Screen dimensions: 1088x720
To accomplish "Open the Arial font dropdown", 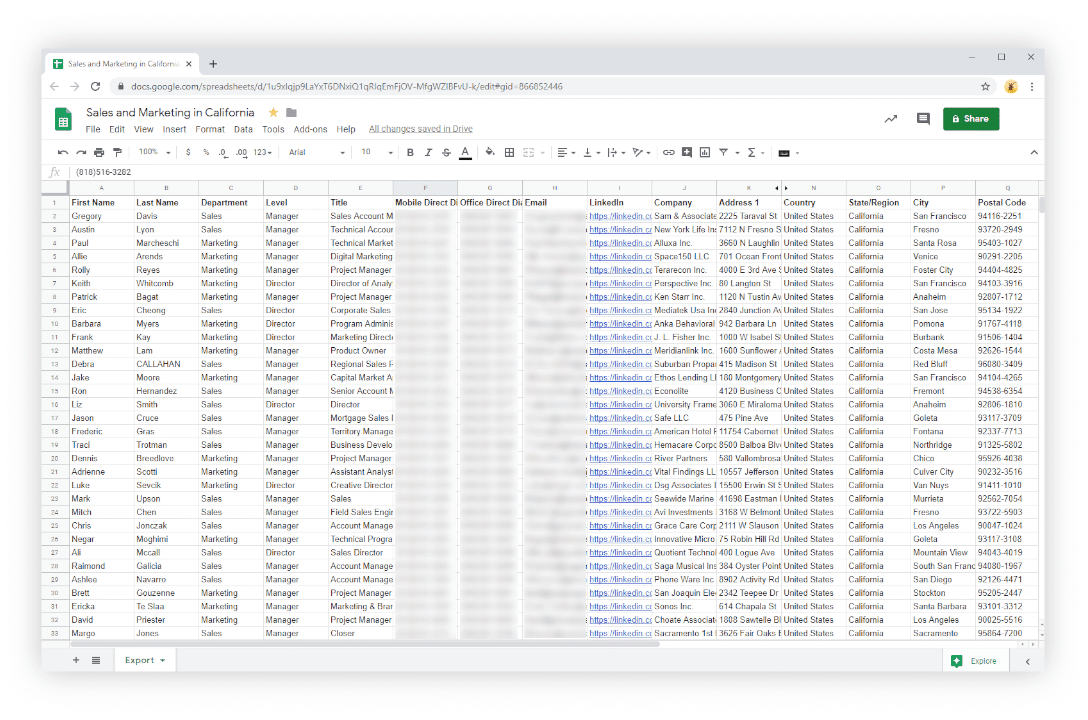I will 316,153.
